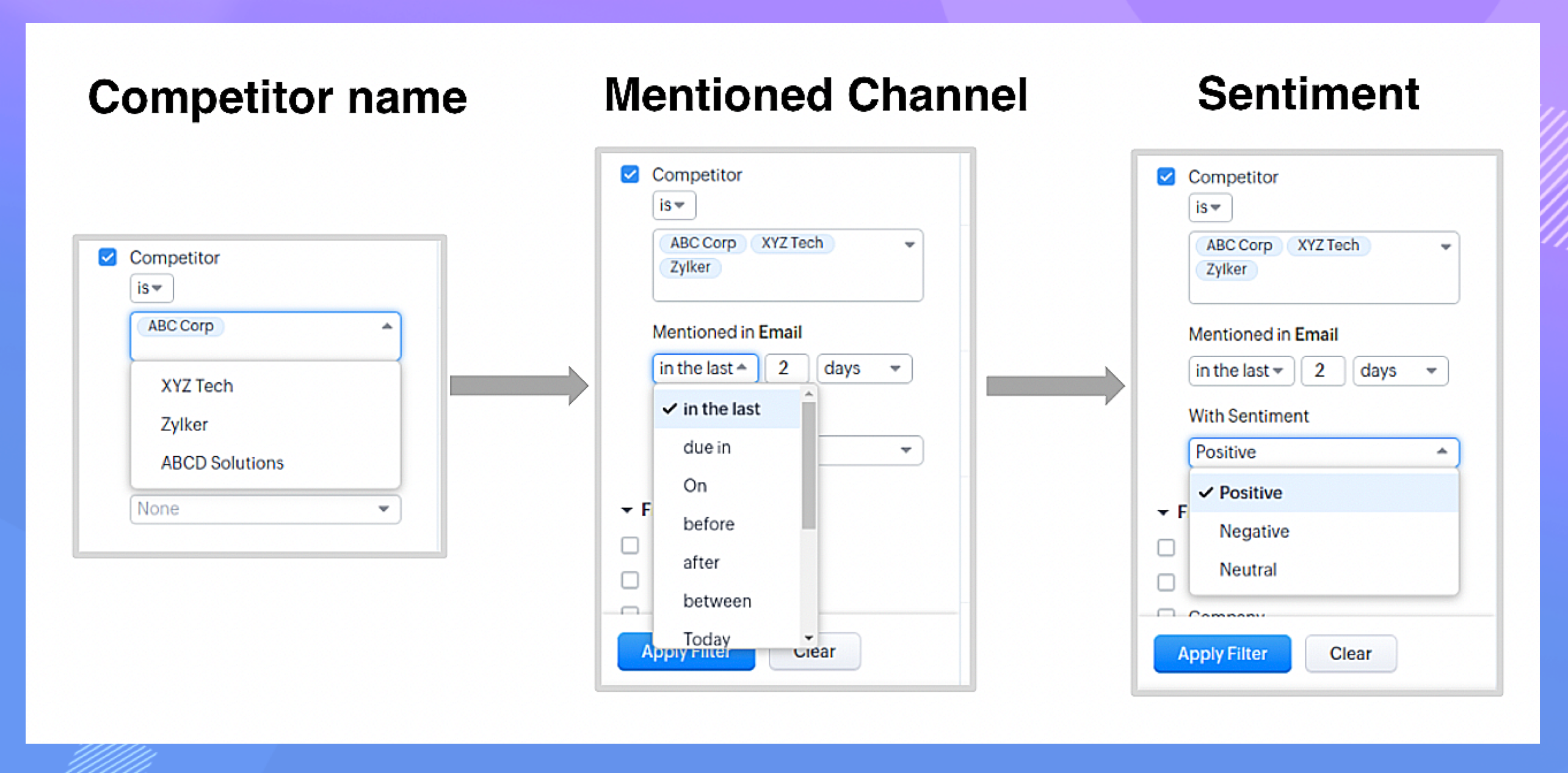Select XYZ Tech from competitor list
The height and width of the screenshot is (773, 1568).
click(197, 386)
